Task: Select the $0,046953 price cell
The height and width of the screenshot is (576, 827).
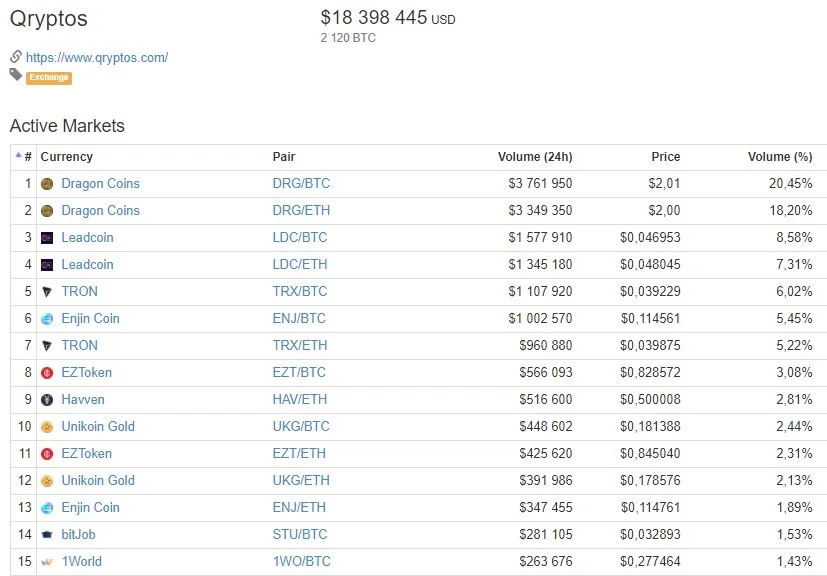Action: (x=650, y=237)
